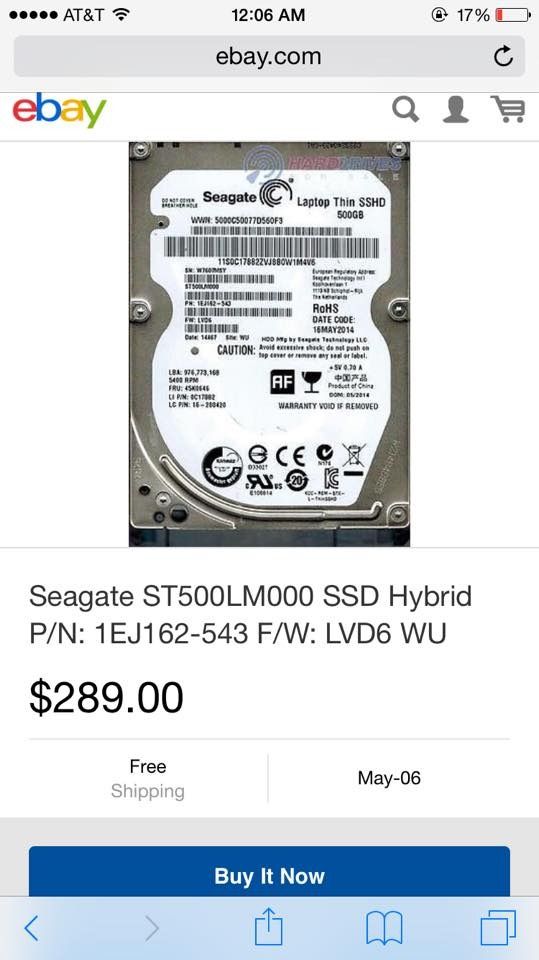This screenshot has width=539, height=960.
Task: Tap the May-06 delivery date cell
Action: coord(389,778)
